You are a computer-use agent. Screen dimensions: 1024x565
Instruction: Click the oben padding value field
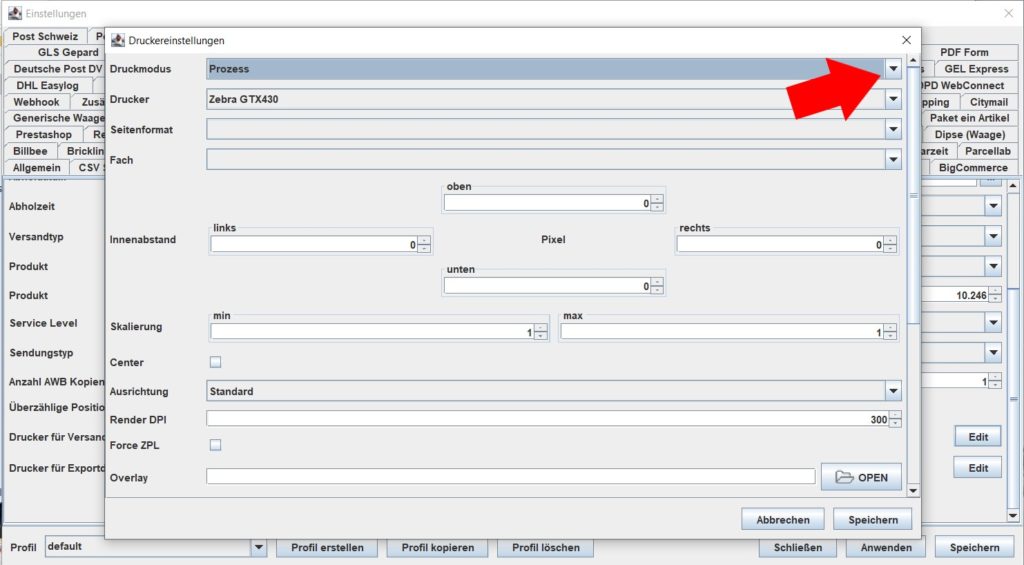tap(547, 203)
